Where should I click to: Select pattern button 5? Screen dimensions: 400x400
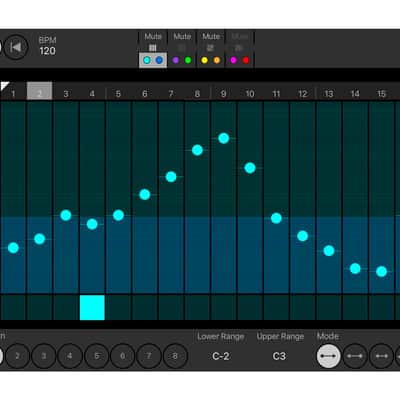(96, 356)
